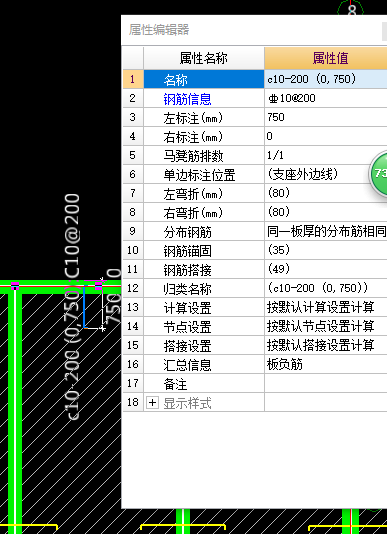This screenshot has height=534, width=387.
Task: Select the 同一板厚的分布筋相同 value
Action: 326,232
